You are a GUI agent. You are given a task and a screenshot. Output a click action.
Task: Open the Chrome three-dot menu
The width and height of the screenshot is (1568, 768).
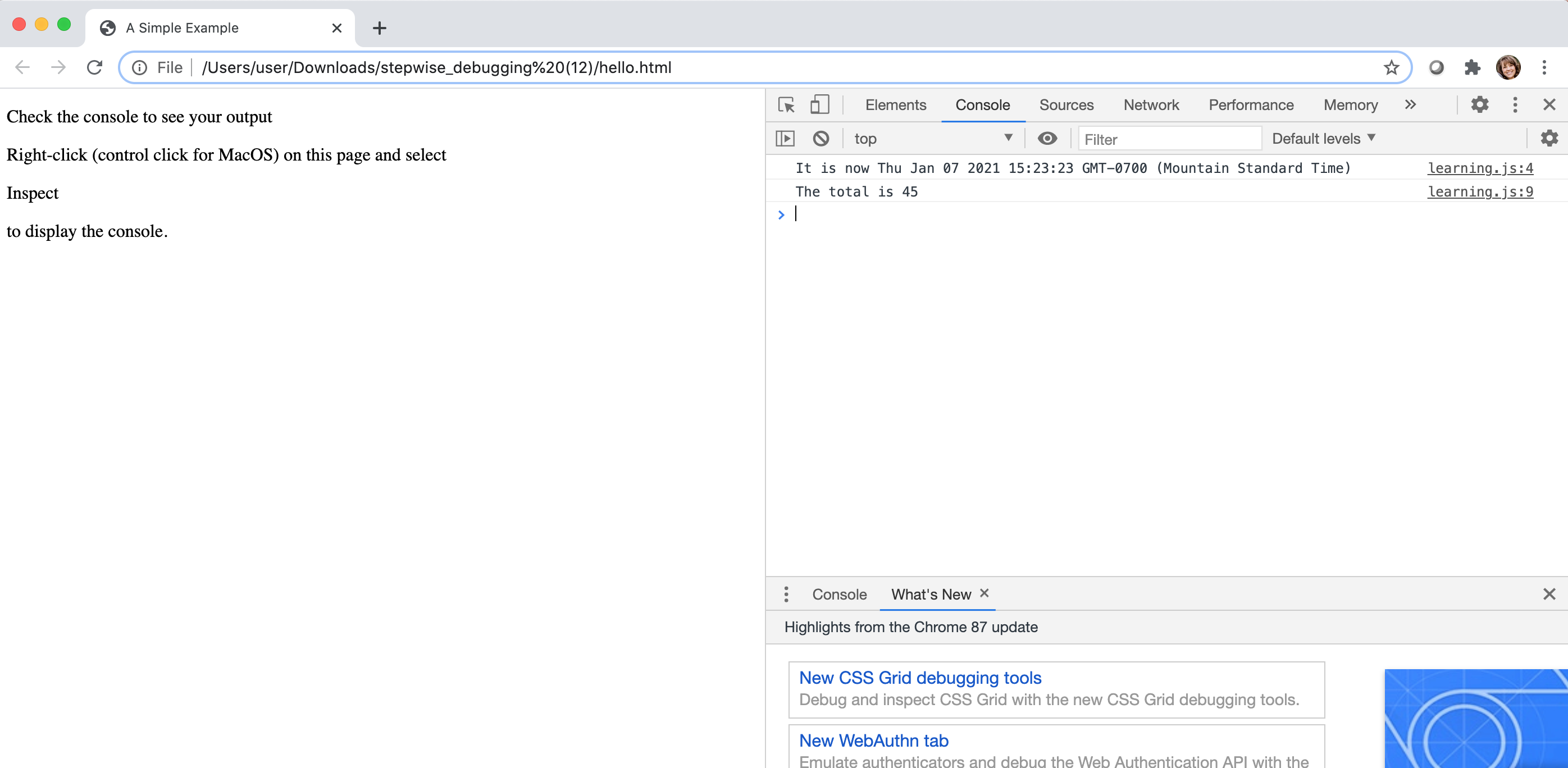tap(1544, 67)
